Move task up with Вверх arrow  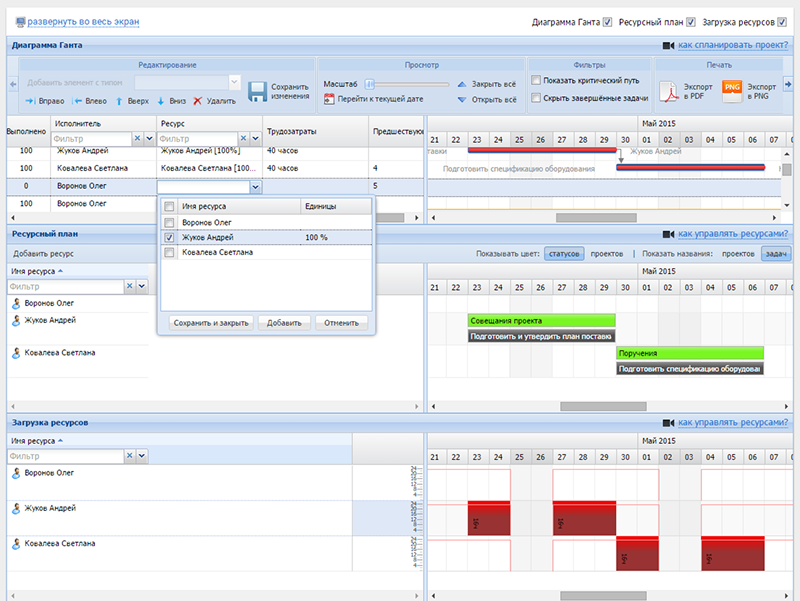pos(119,101)
